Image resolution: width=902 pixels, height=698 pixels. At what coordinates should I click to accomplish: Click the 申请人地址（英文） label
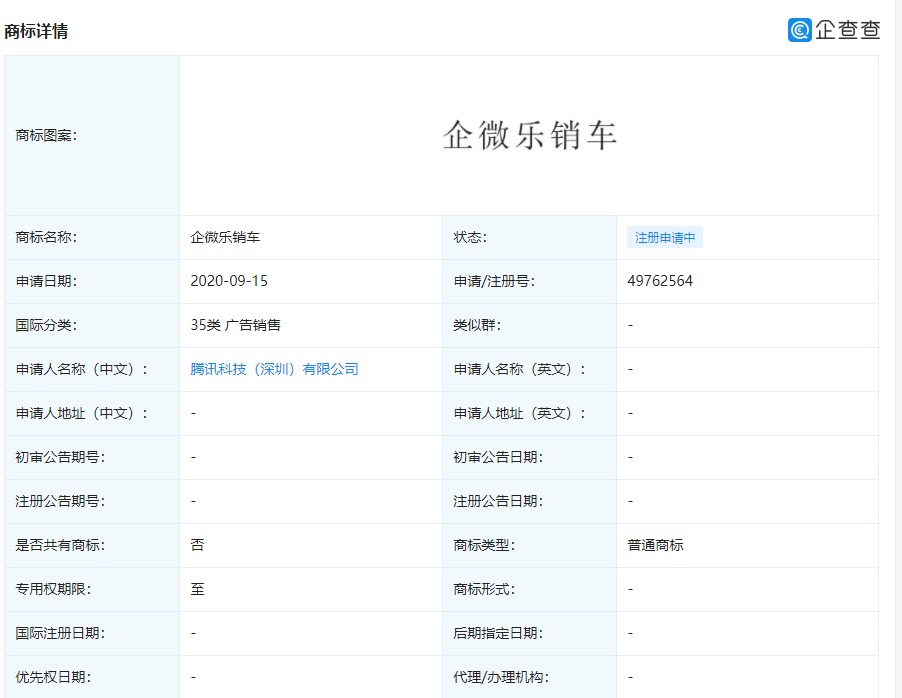[520, 413]
